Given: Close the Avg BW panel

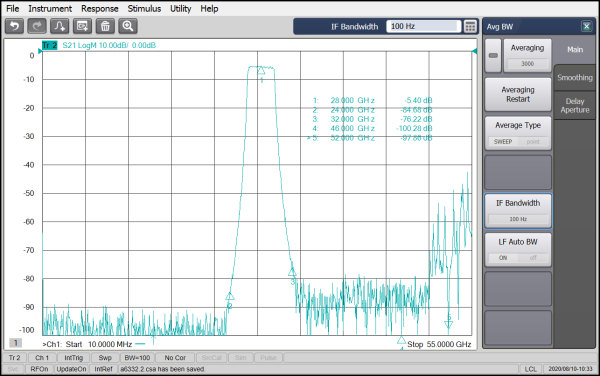Looking at the screenshot, I should point(586,26).
